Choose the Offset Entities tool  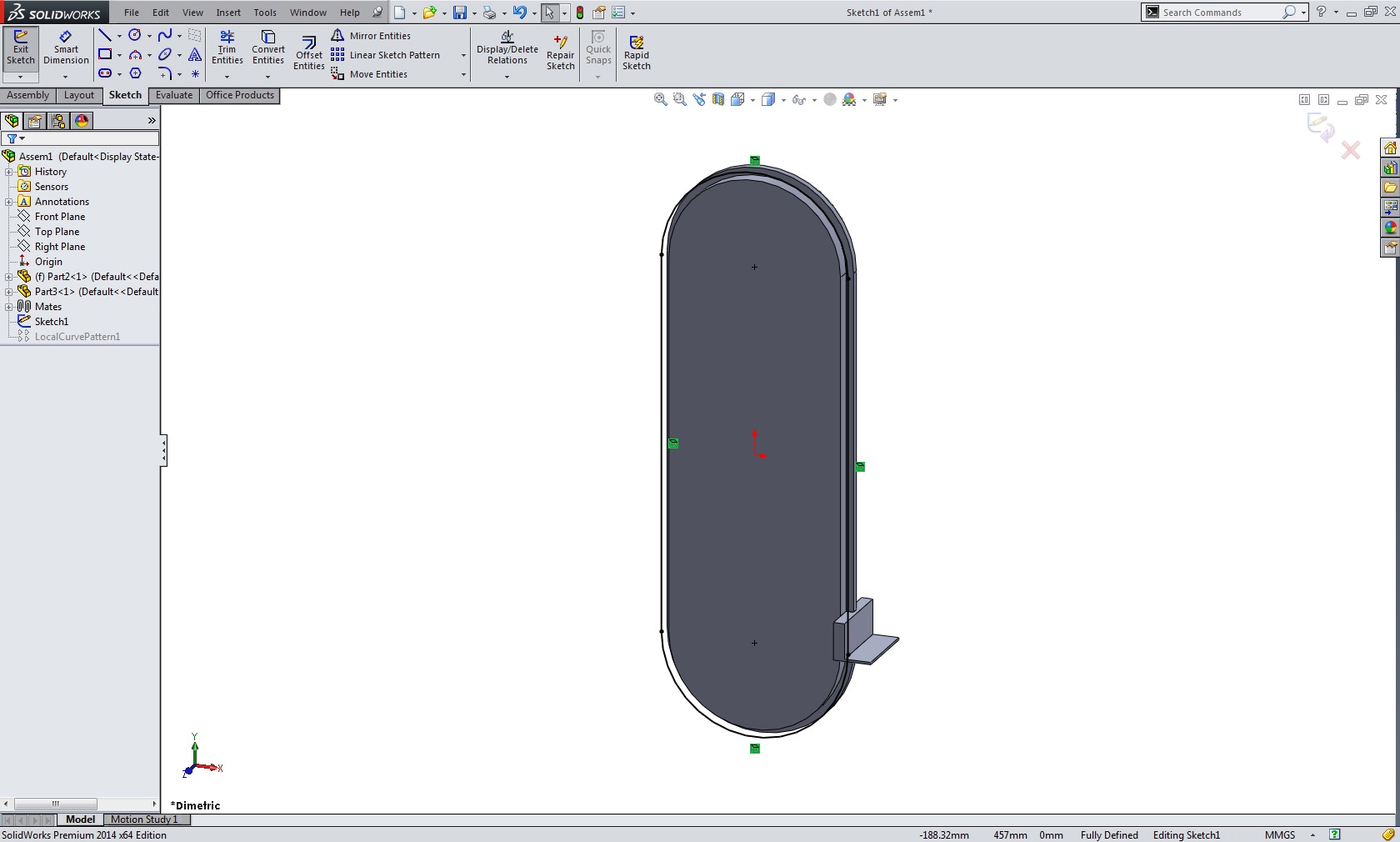308,53
